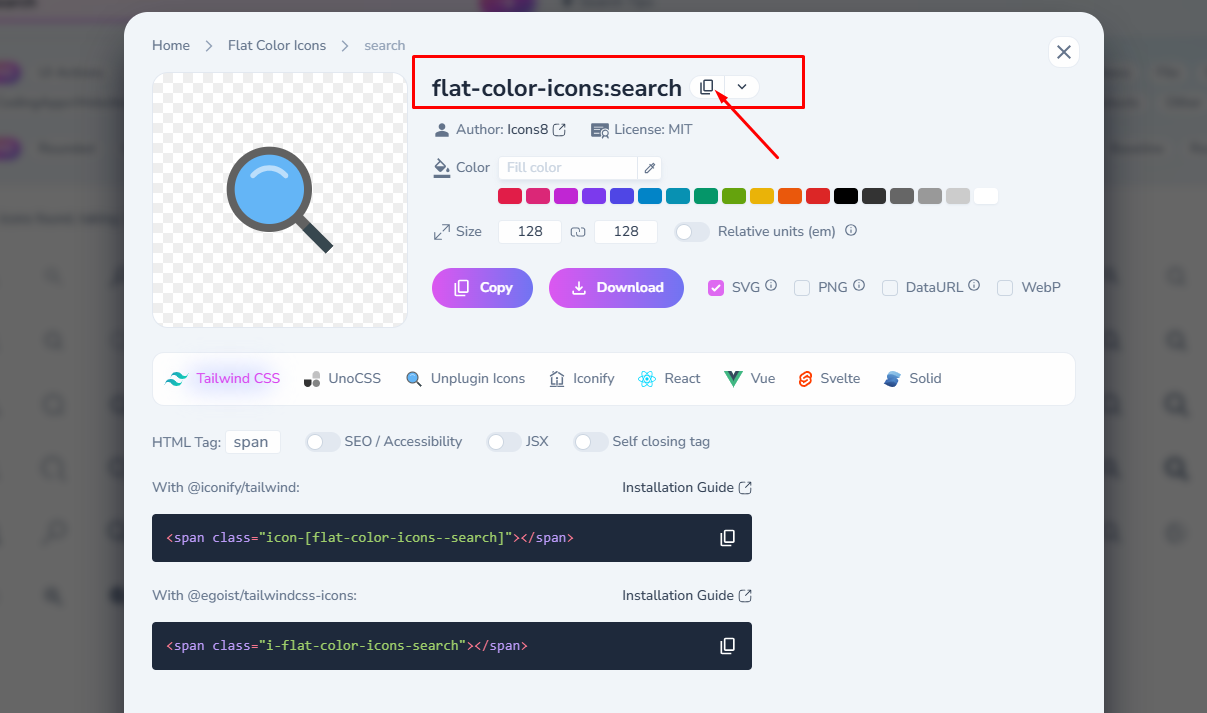Uncheck the SVG checkbox
This screenshot has width=1207, height=713.
(x=716, y=287)
